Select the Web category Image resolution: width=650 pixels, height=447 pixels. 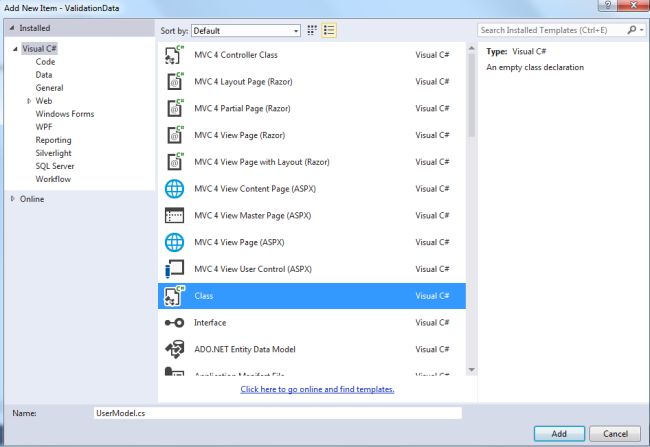(44, 101)
